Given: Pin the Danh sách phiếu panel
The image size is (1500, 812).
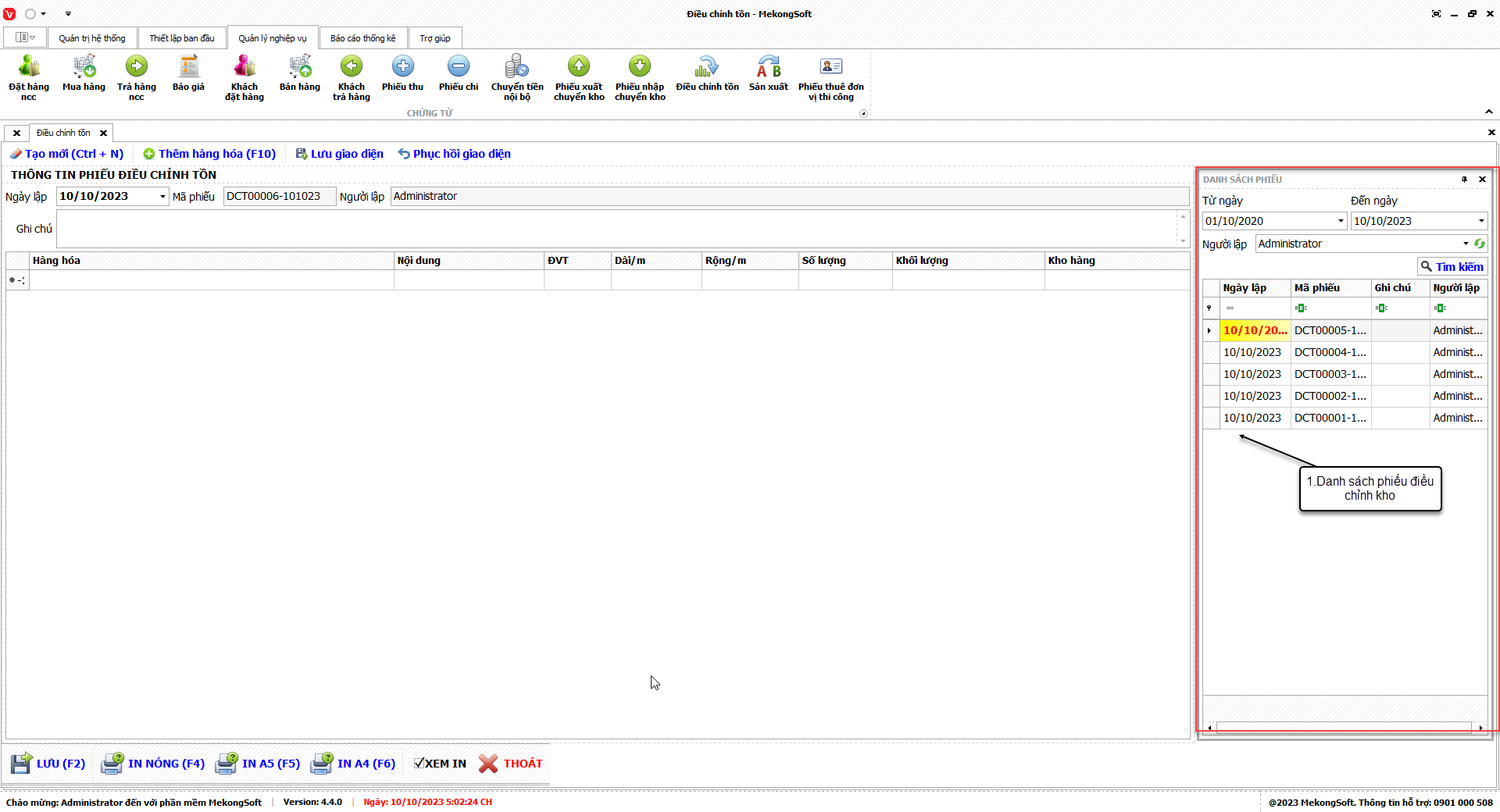Looking at the screenshot, I should (x=1464, y=180).
